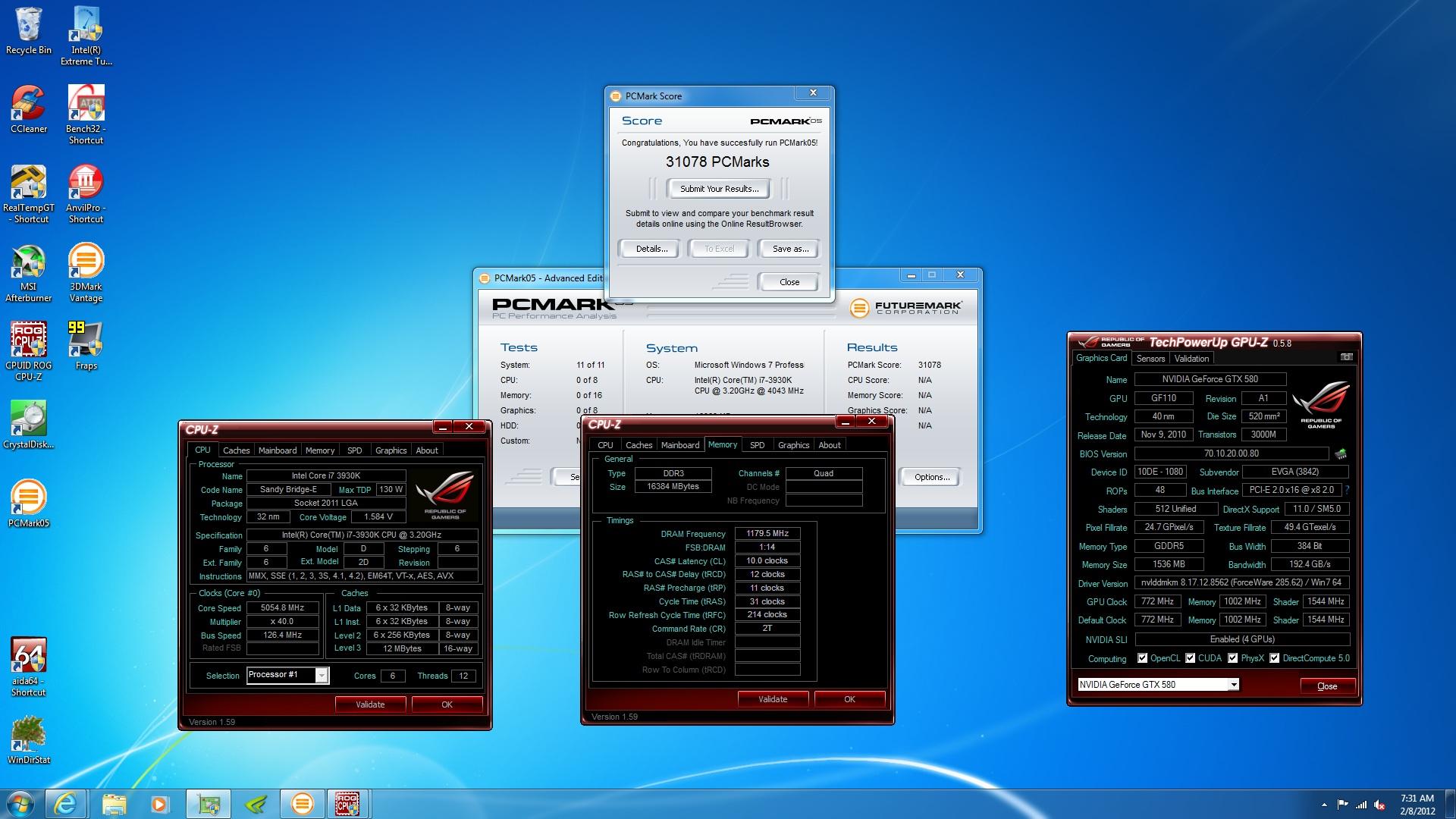Launch CrystalDisk desktop icon
This screenshot has height=819, width=1456.
point(29,425)
